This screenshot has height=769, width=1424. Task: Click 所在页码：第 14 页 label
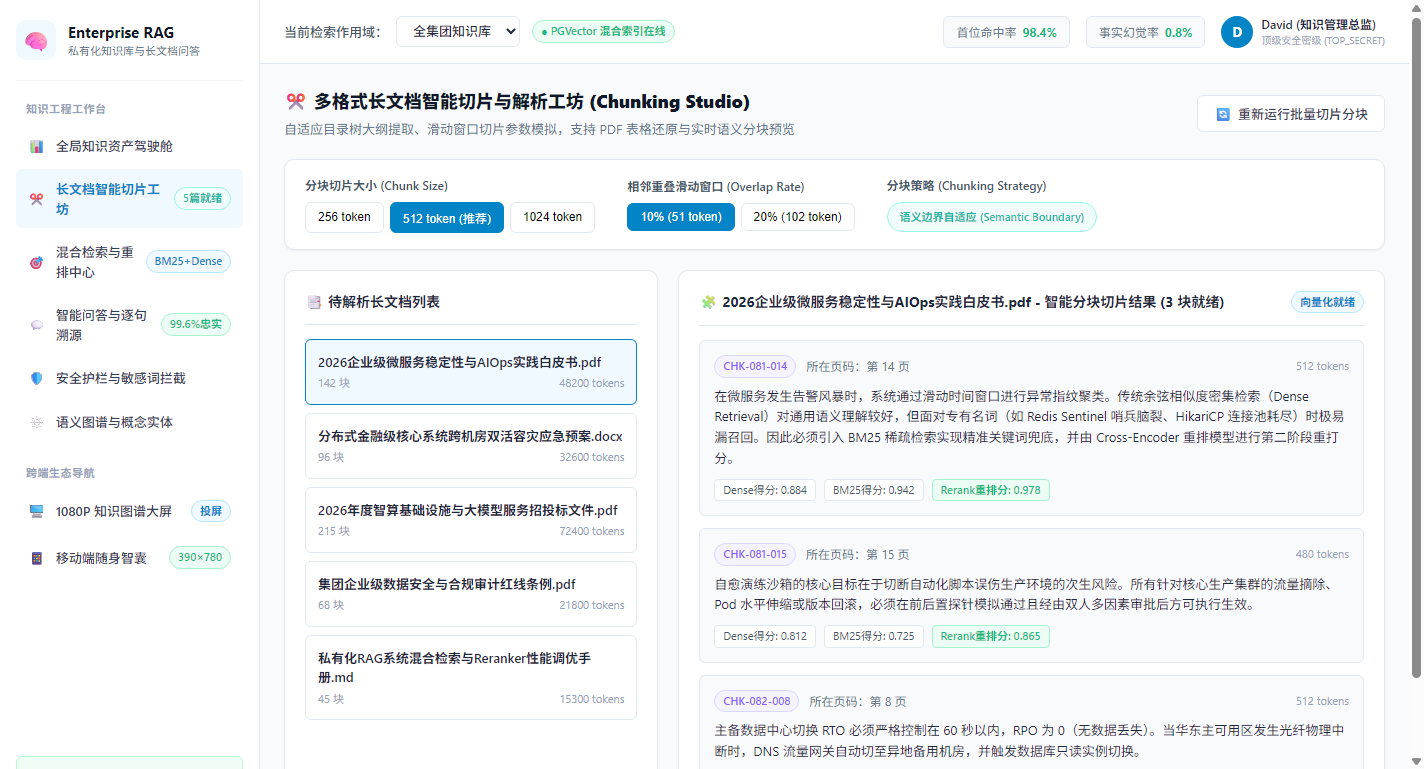coord(858,366)
